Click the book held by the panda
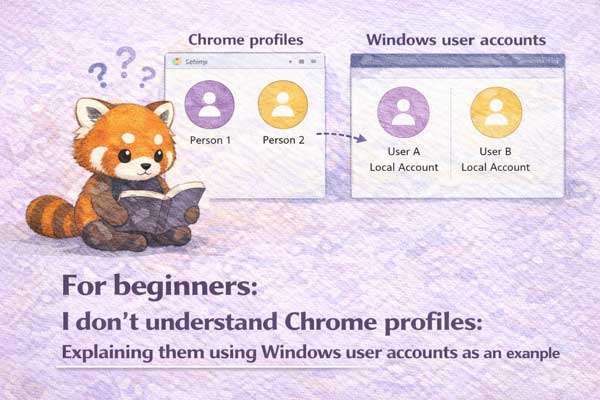Image resolution: width=600 pixels, height=400 pixels. pyautogui.click(x=163, y=207)
